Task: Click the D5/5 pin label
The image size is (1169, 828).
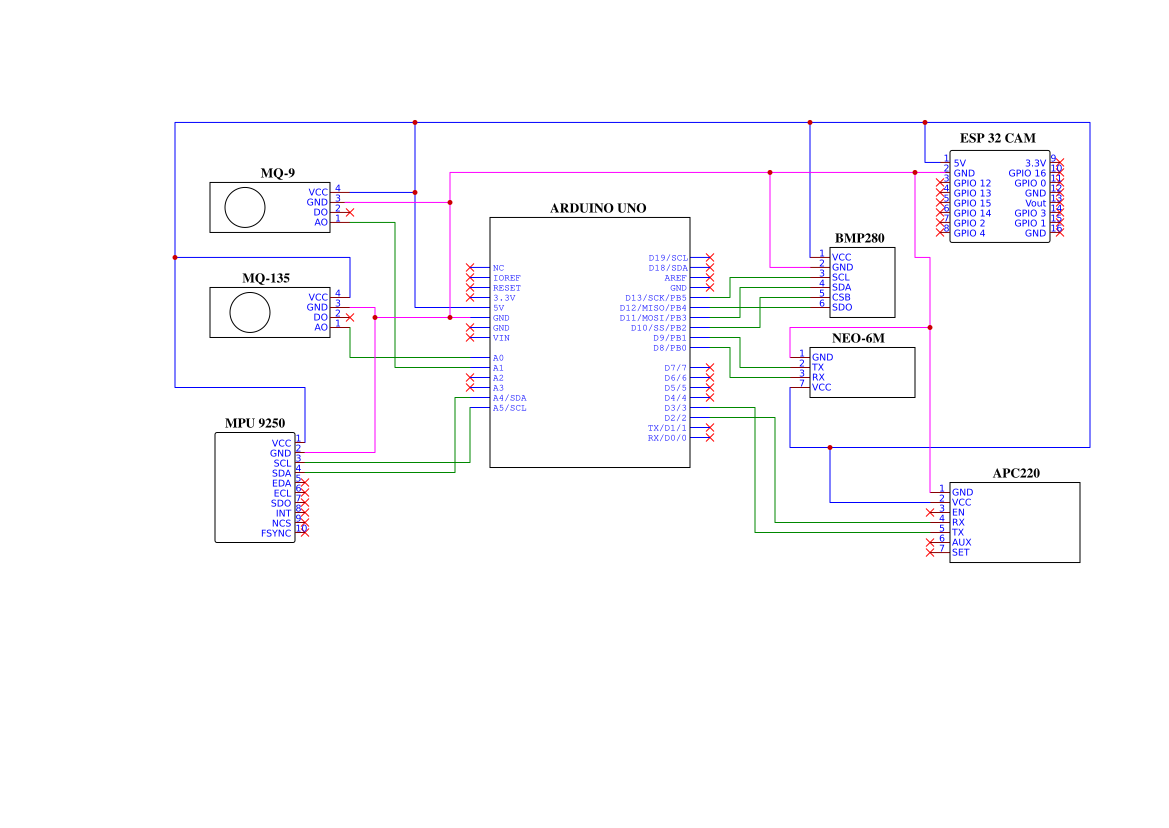Action: pos(675,388)
